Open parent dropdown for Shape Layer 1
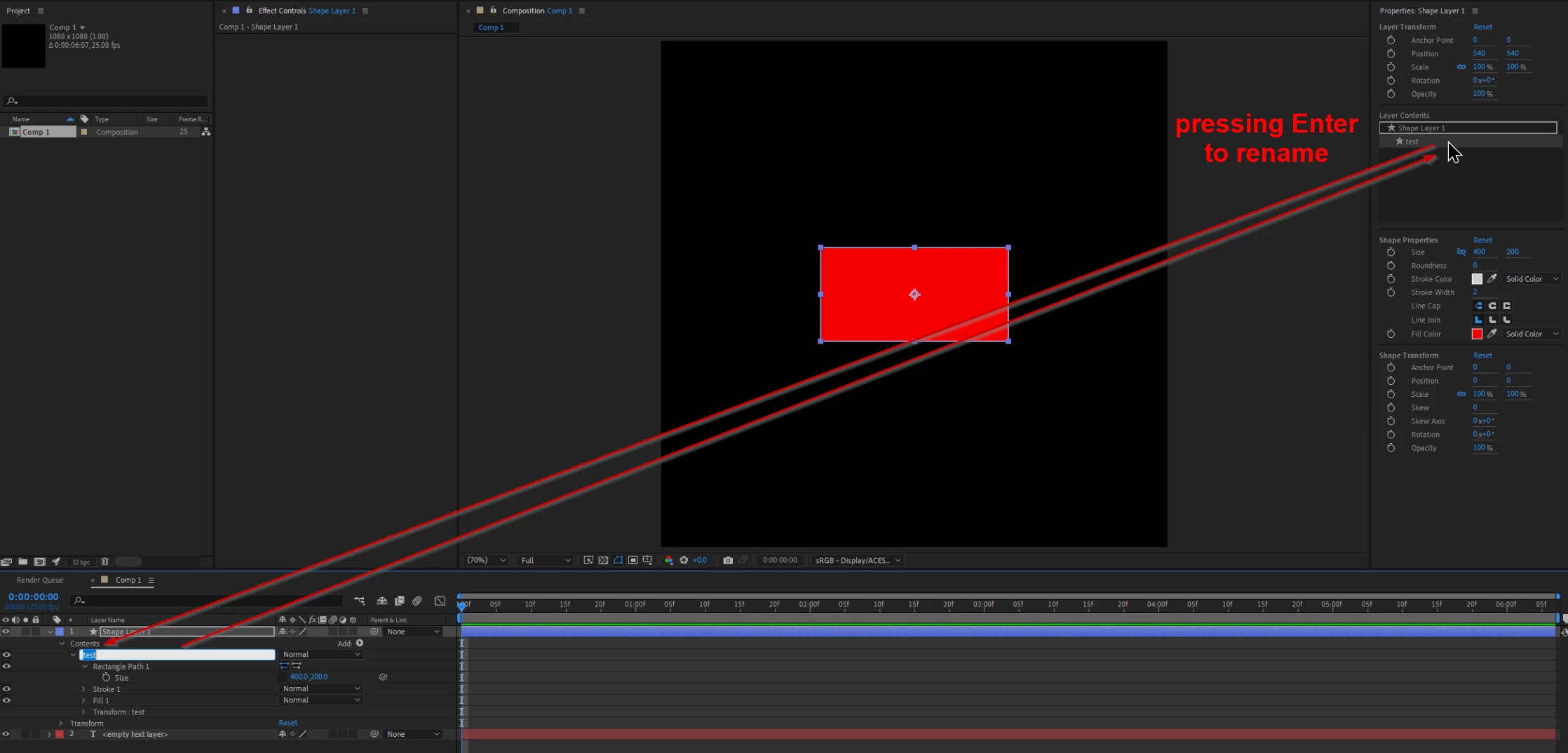1568x753 pixels. pyautogui.click(x=414, y=632)
